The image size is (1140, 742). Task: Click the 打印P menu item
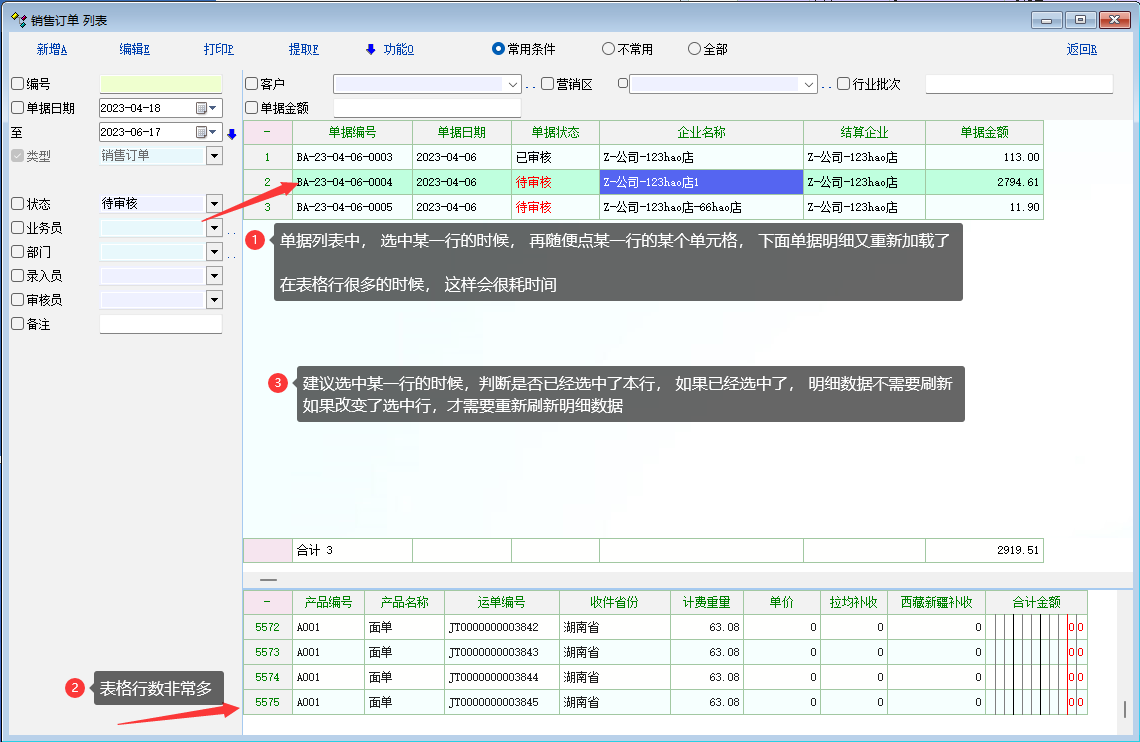click(219, 49)
